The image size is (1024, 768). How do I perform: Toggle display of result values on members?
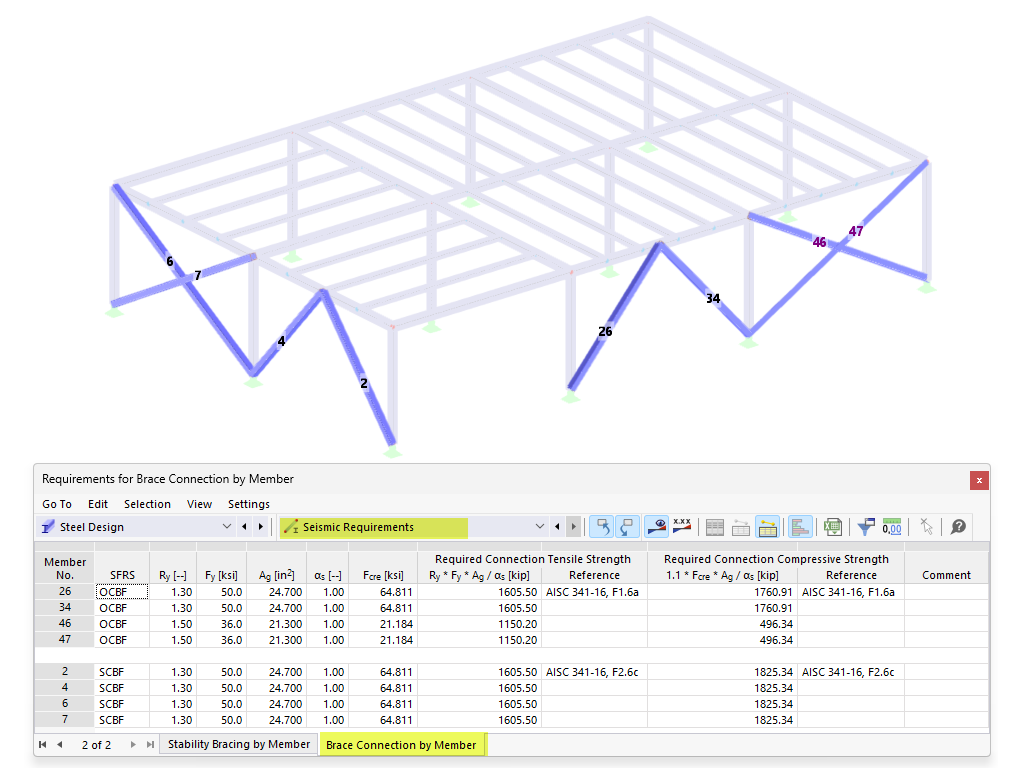coord(682,527)
